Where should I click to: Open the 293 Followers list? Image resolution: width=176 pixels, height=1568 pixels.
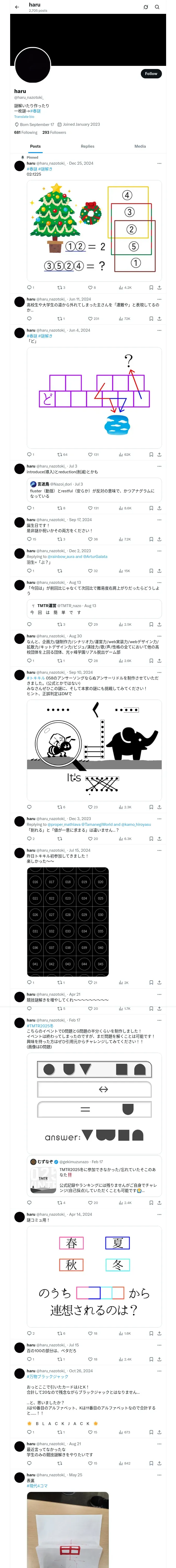54,132
